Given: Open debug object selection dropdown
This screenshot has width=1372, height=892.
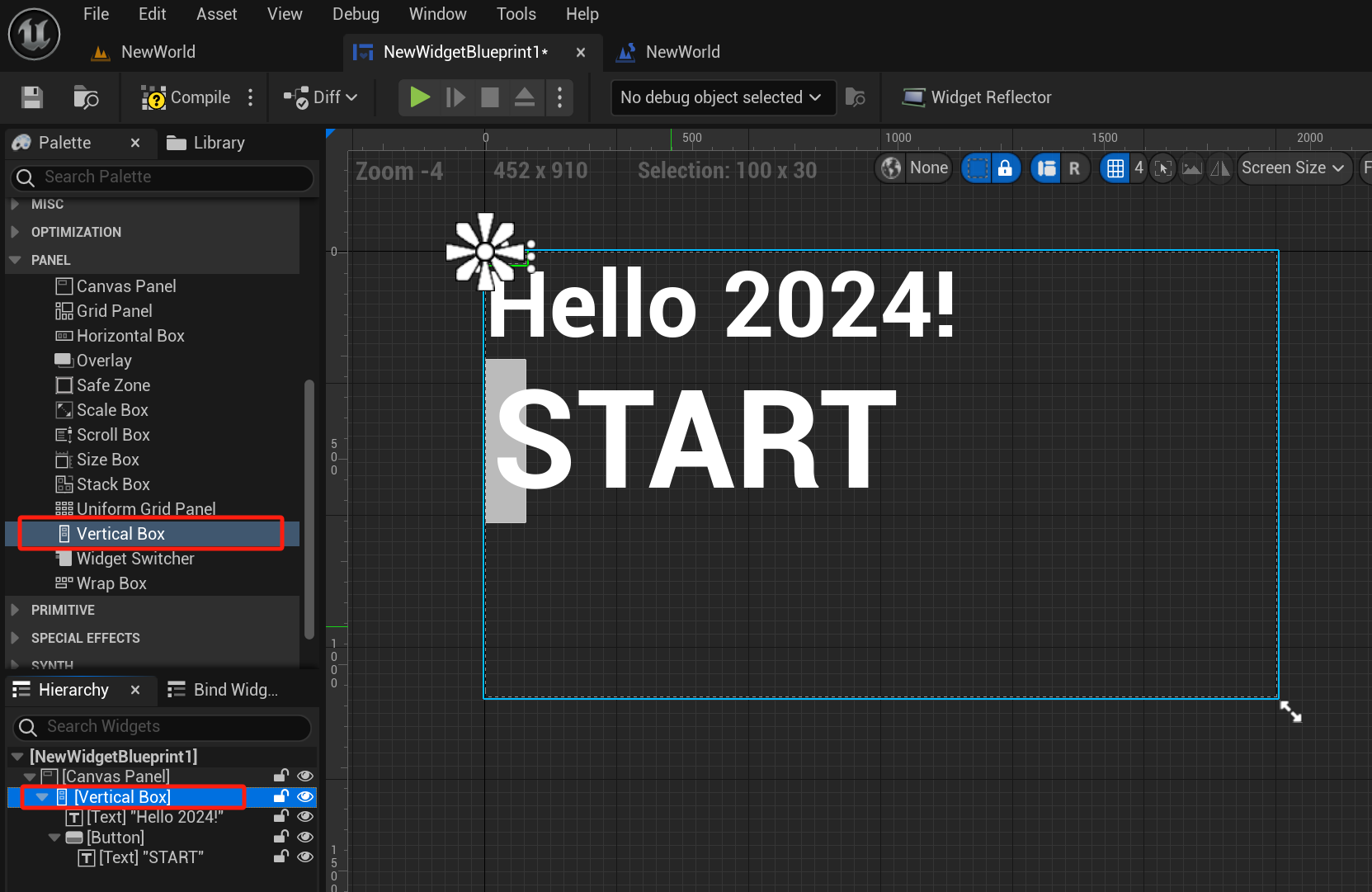Looking at the screenshot, I should point(723,97).
